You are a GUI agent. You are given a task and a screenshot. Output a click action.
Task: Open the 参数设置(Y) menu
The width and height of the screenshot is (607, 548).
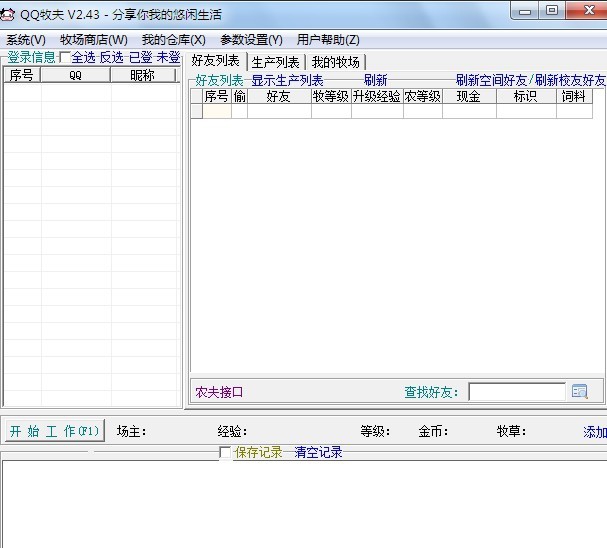pos(251,39)
